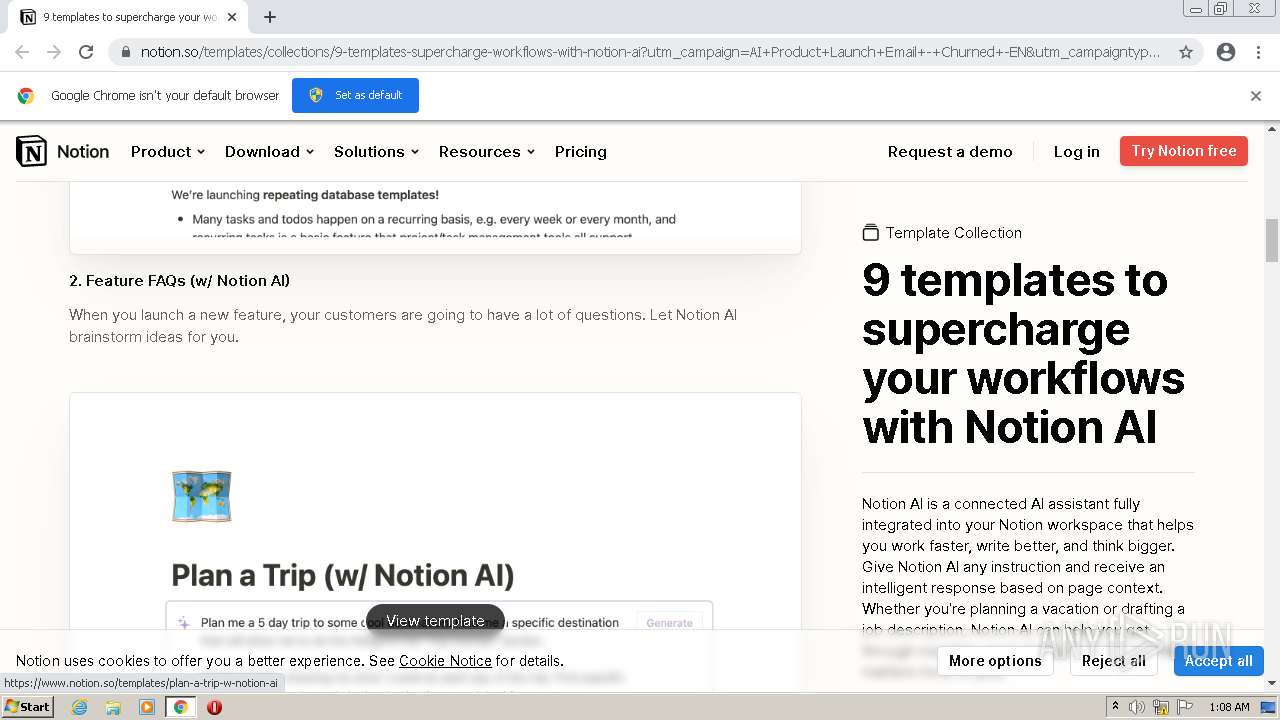Click the site lock icon in address bar
The width and height of the screenshot is (1280, 720).
pos(126,52)
